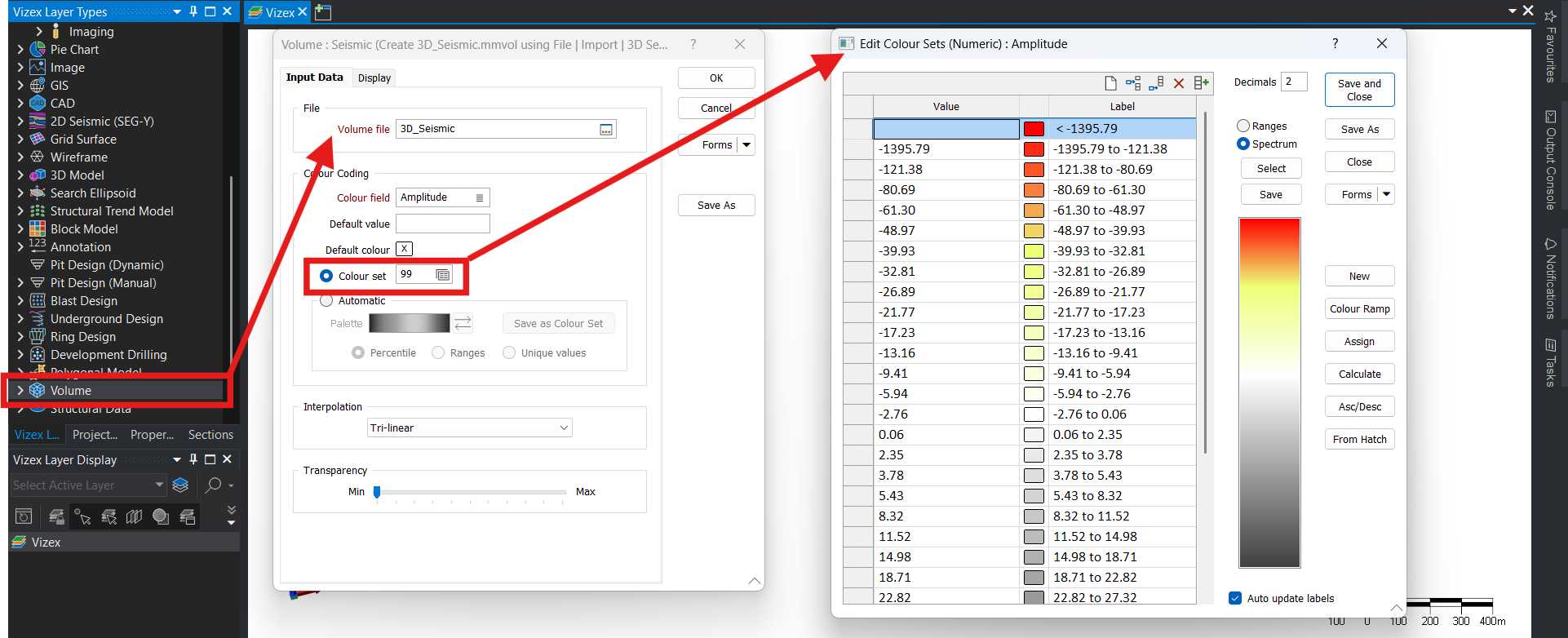Switch to the Sections panel tab
This screenshot has height=638, width=1568.
click(210, 435)
